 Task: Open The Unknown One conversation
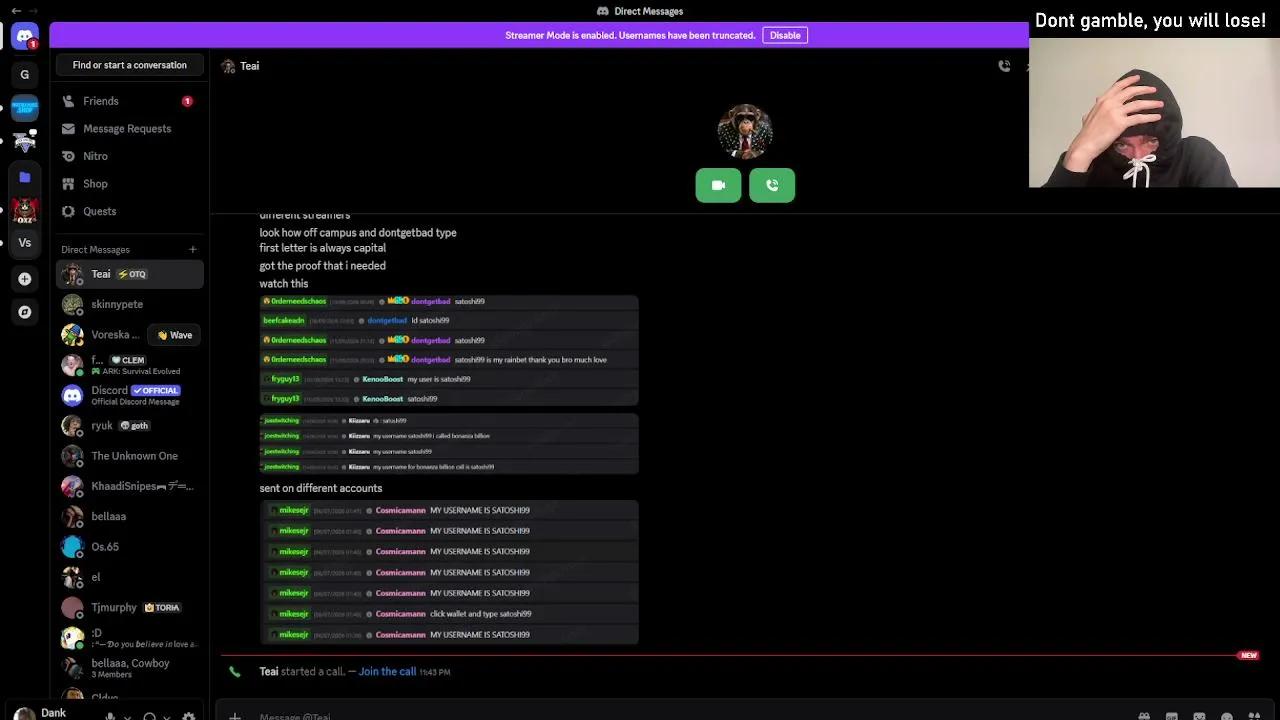pyautogui.click(x=130, y=456)
